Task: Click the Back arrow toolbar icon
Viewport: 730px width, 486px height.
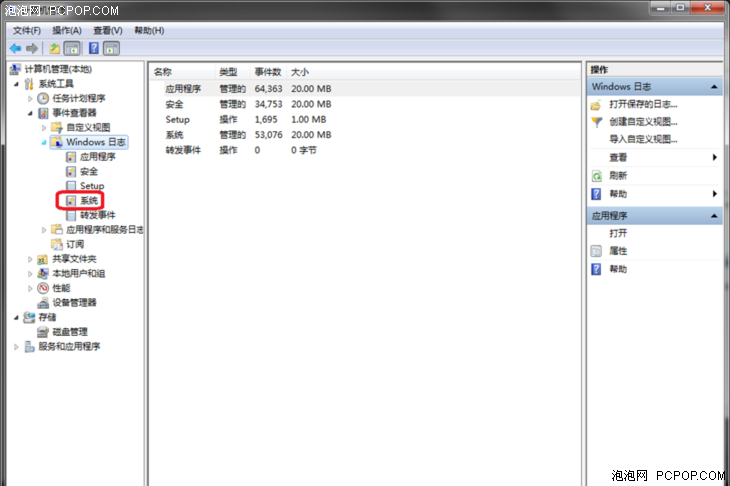Action: pos(15,48)
